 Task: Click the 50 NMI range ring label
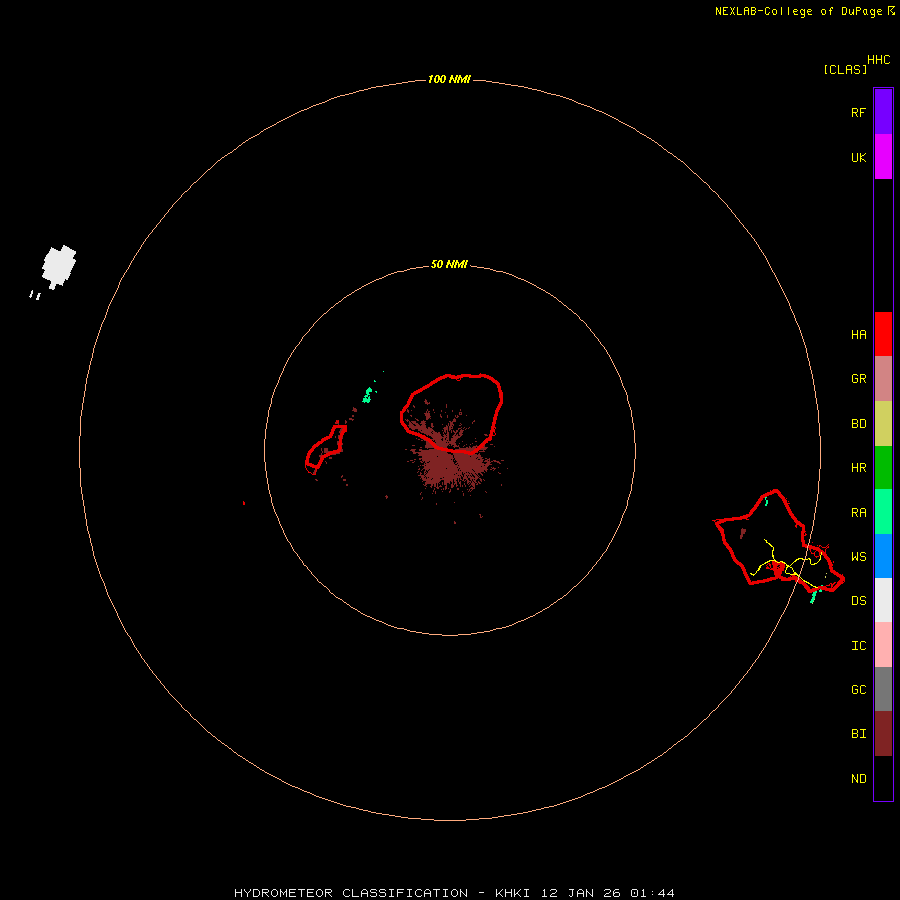tap(449, 264)
